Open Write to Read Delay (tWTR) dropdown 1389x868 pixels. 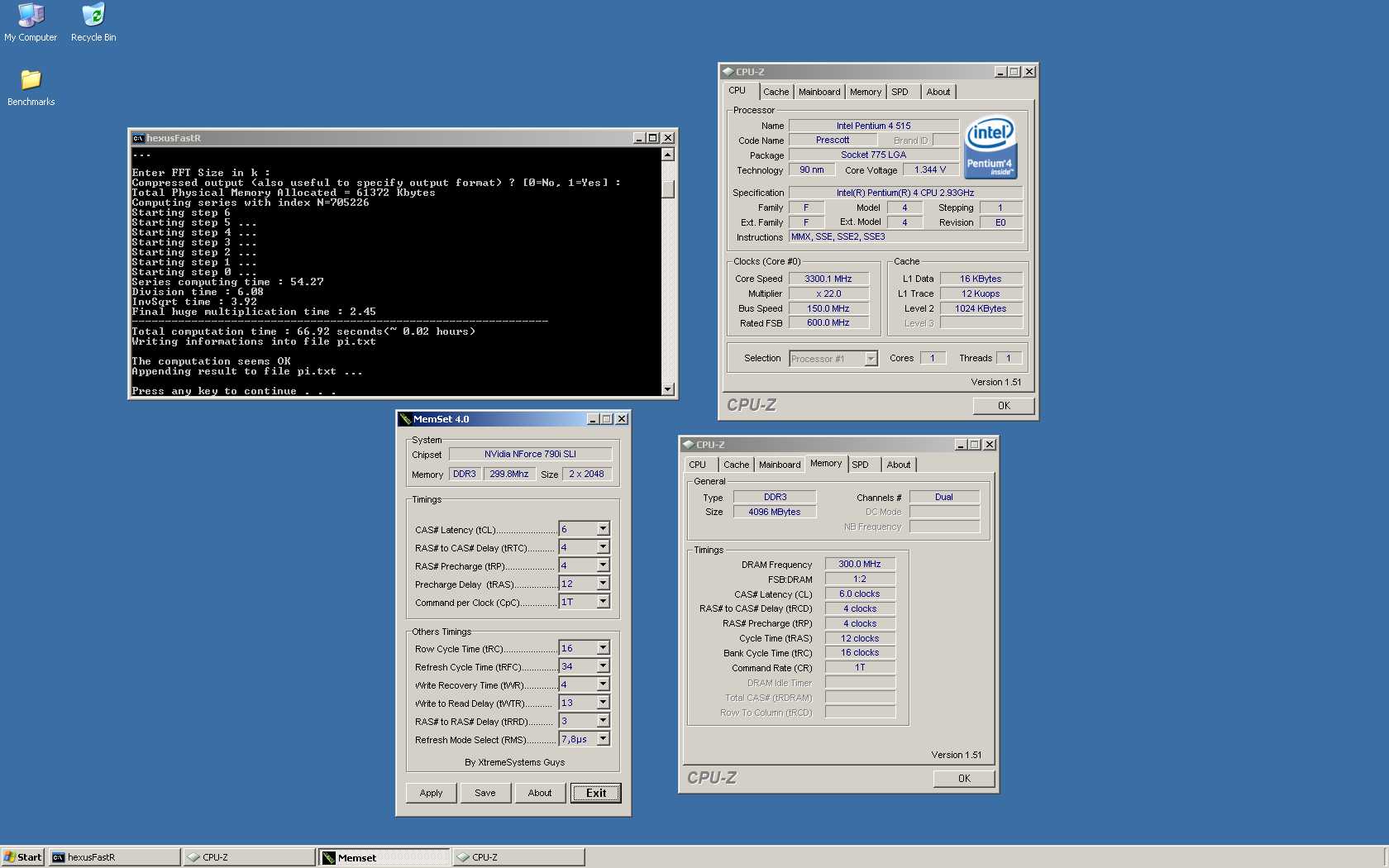(x=604, y=703)
